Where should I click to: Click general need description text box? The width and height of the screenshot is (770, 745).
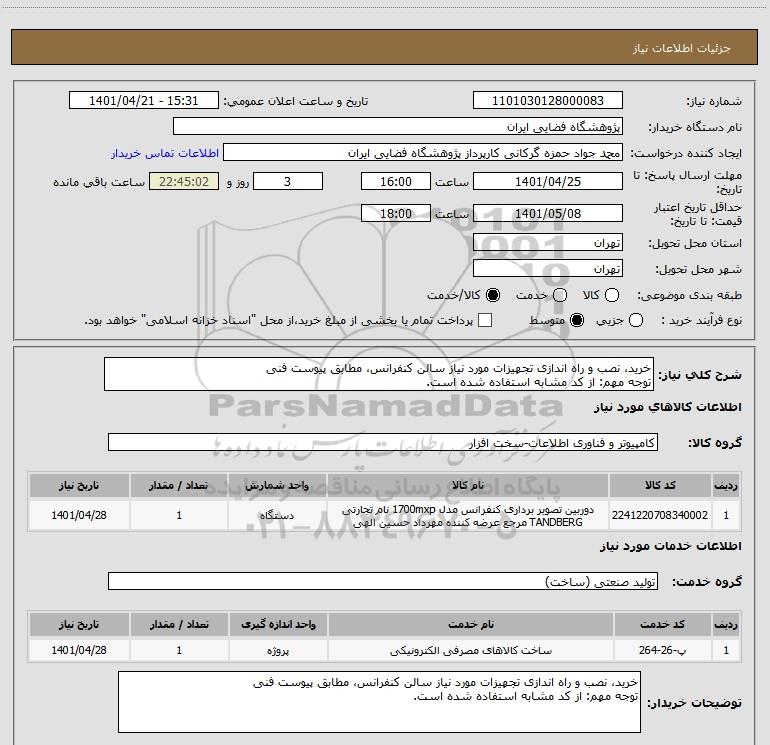tap(379, 375)
